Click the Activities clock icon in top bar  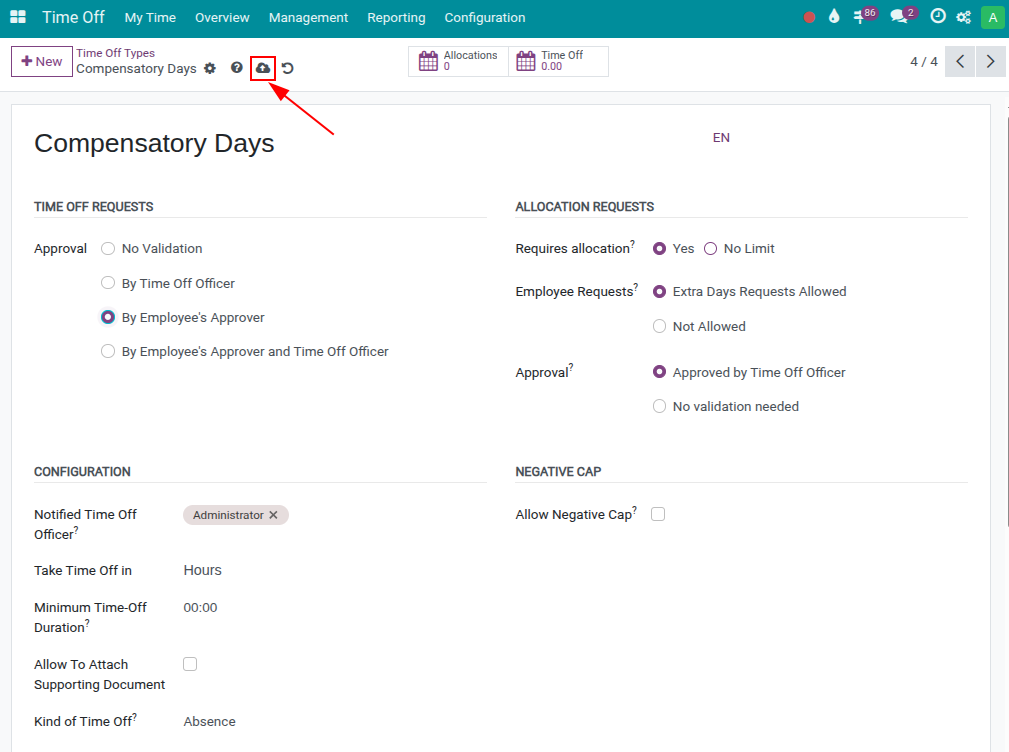pos(936,16)
